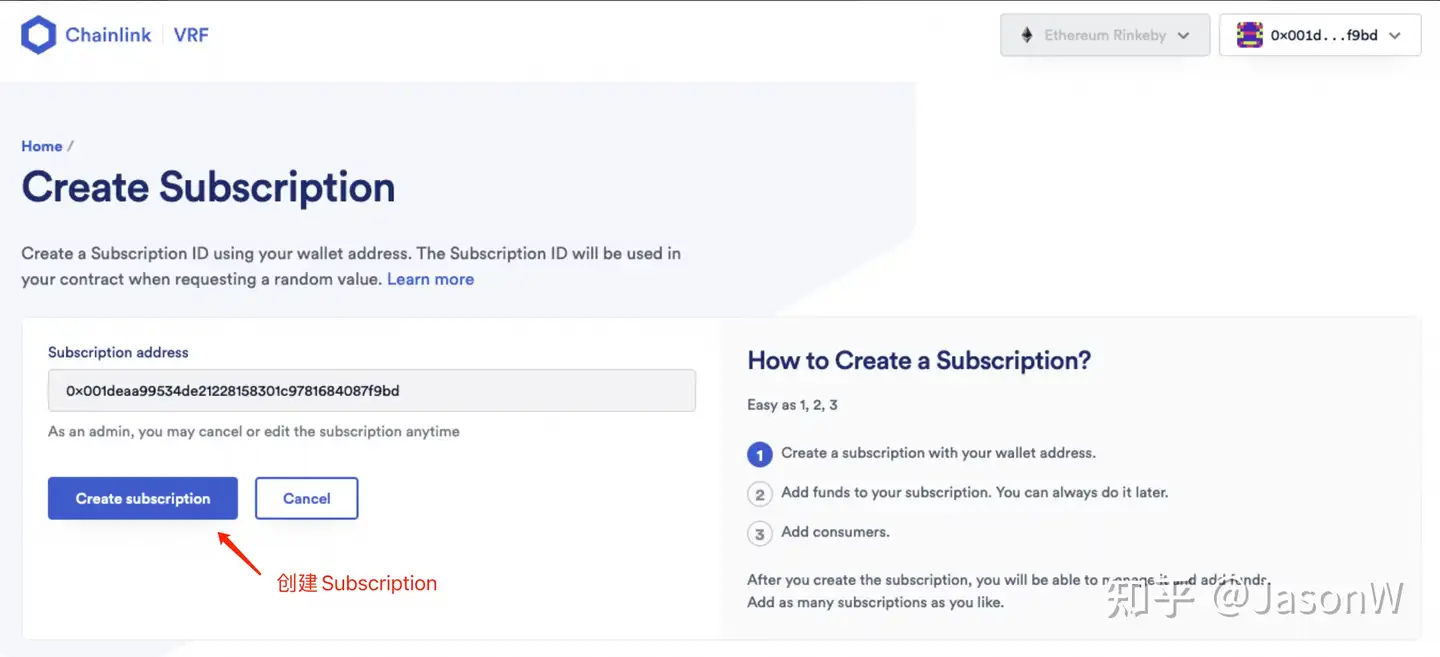The image size is (1440, 657).
Task: Click the VRF product label in header
Action: pyautogui.click(x=191, y=35)
